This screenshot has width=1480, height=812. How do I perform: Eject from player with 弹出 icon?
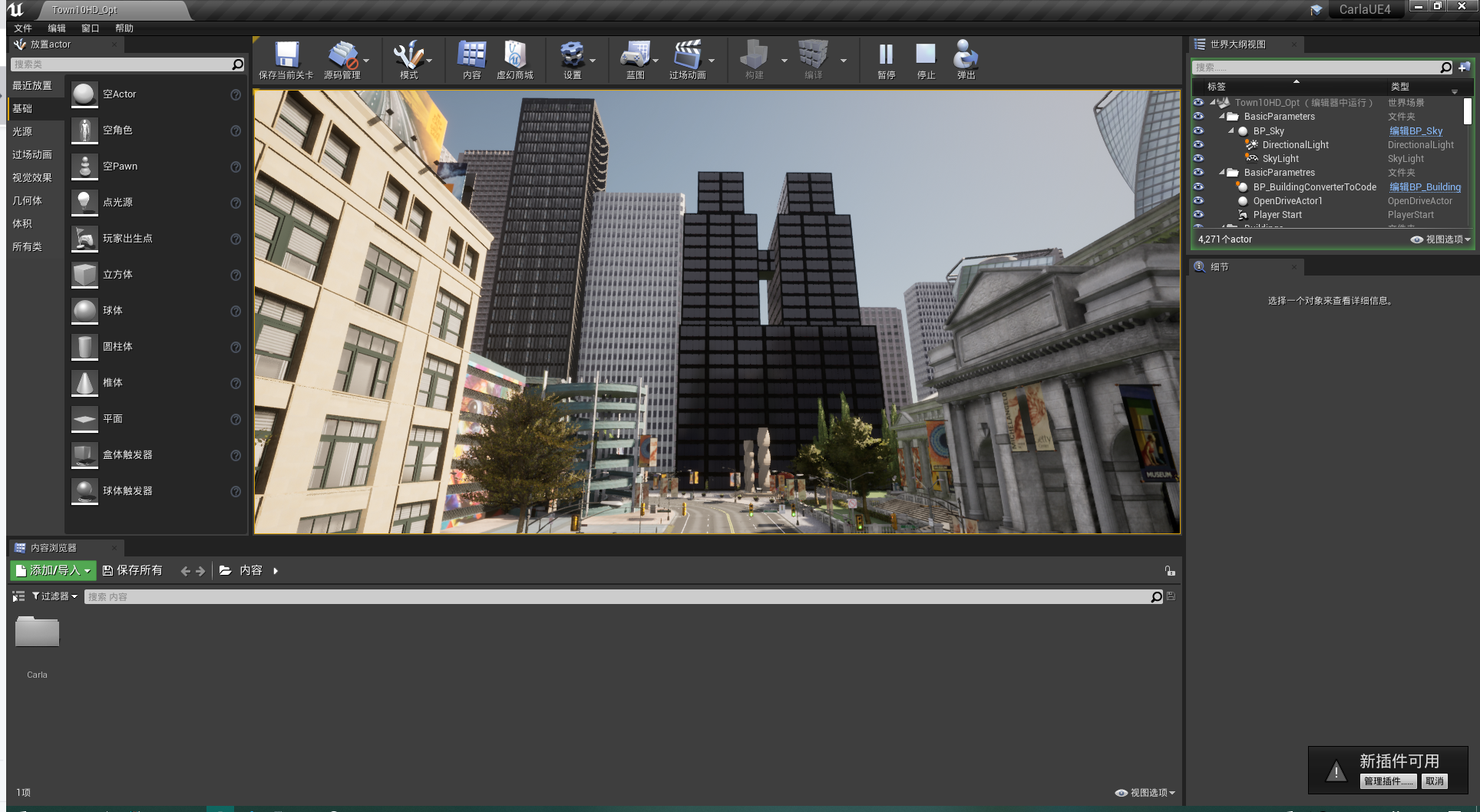966,60
